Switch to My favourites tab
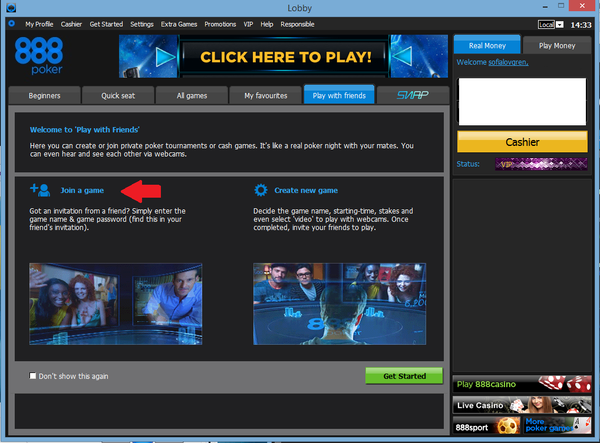The width and height of the screenshot is (600, 443). pos(266,95)
